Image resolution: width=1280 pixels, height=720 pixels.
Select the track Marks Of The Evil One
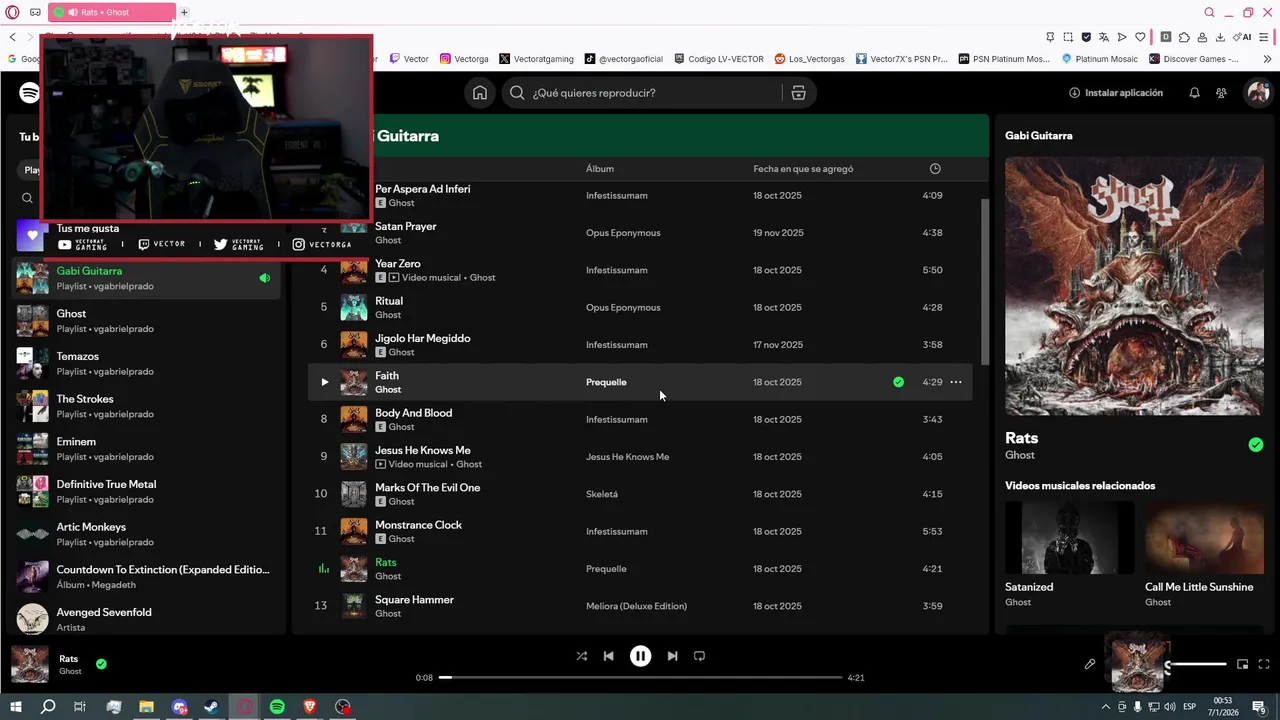pyautogui.click(x=427, y=488)
